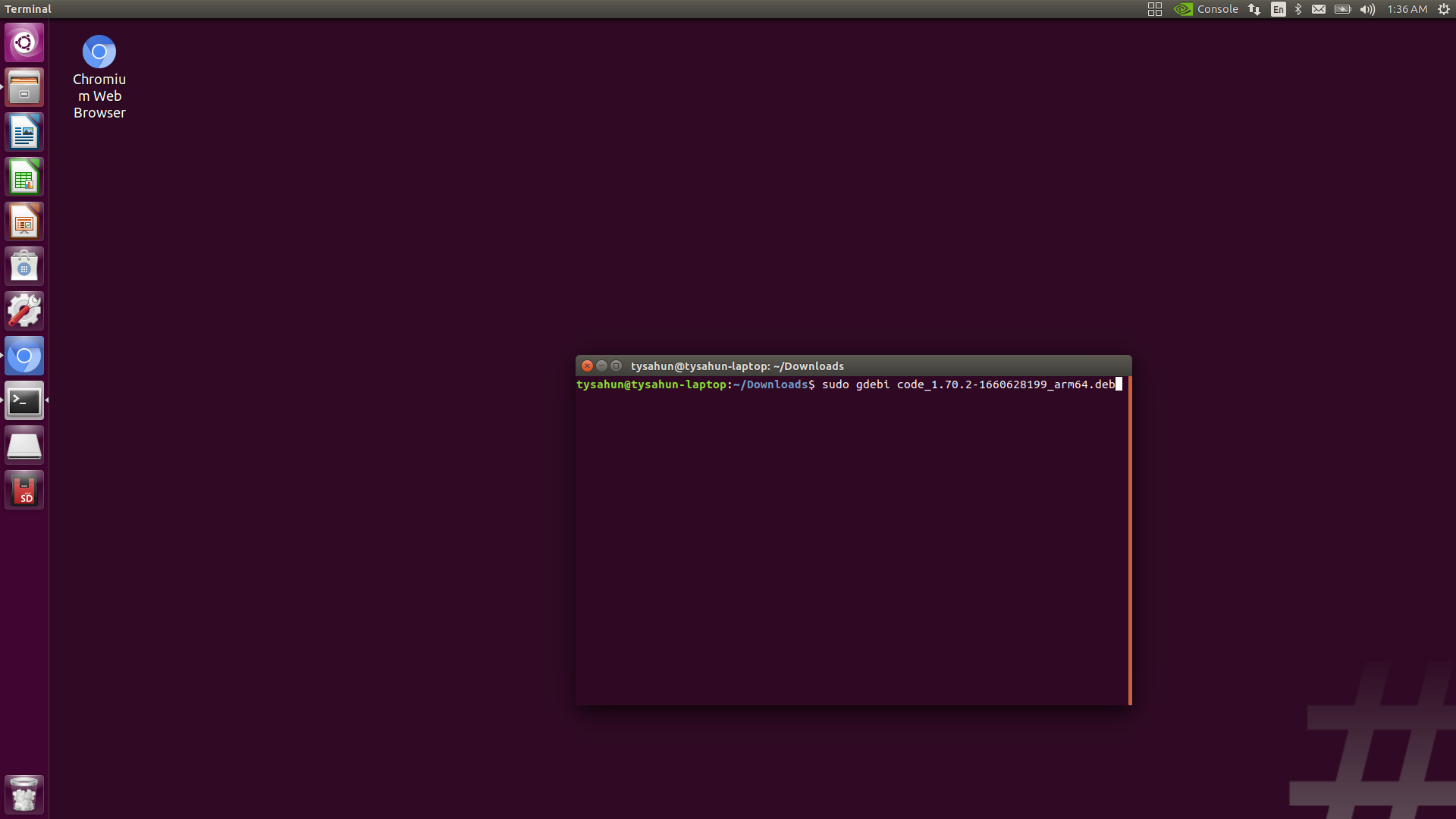Open the Trash at the bottom of the dock

pos(24,794)
